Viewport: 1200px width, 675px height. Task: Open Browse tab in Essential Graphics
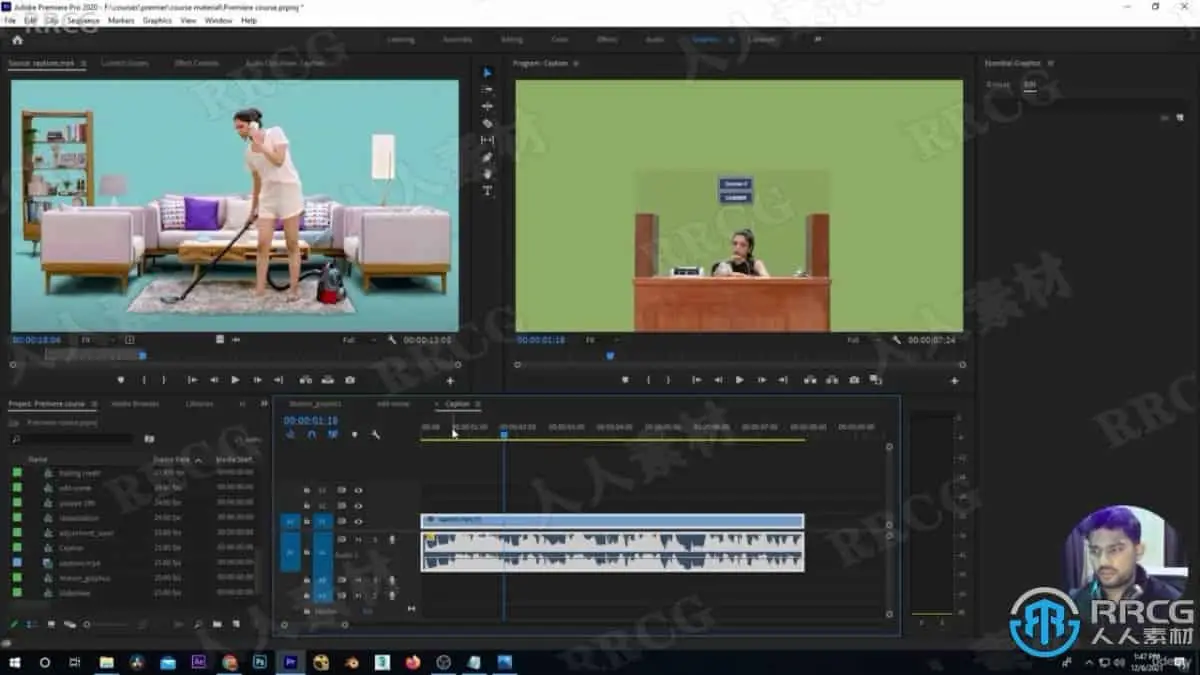(998, 85)
